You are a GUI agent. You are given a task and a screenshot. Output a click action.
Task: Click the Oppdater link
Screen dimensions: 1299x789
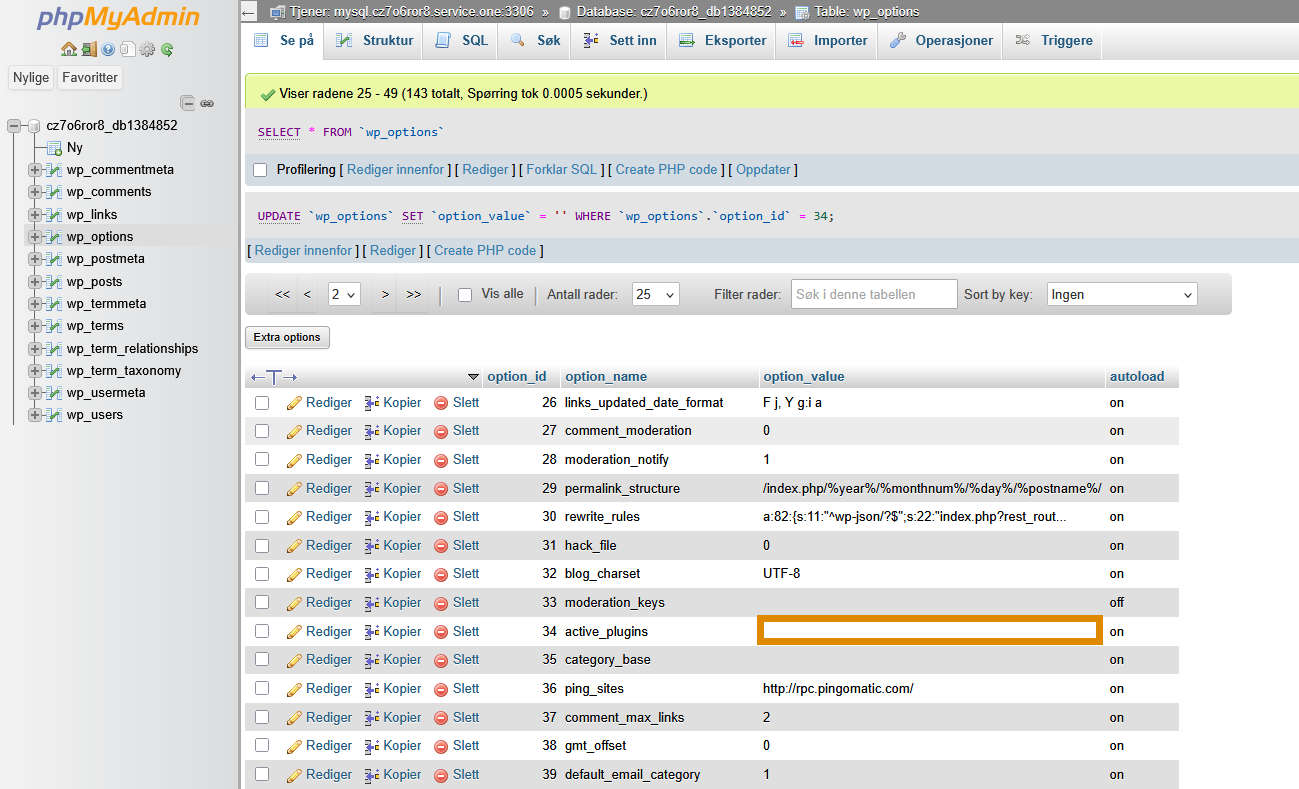coord(763,170)
